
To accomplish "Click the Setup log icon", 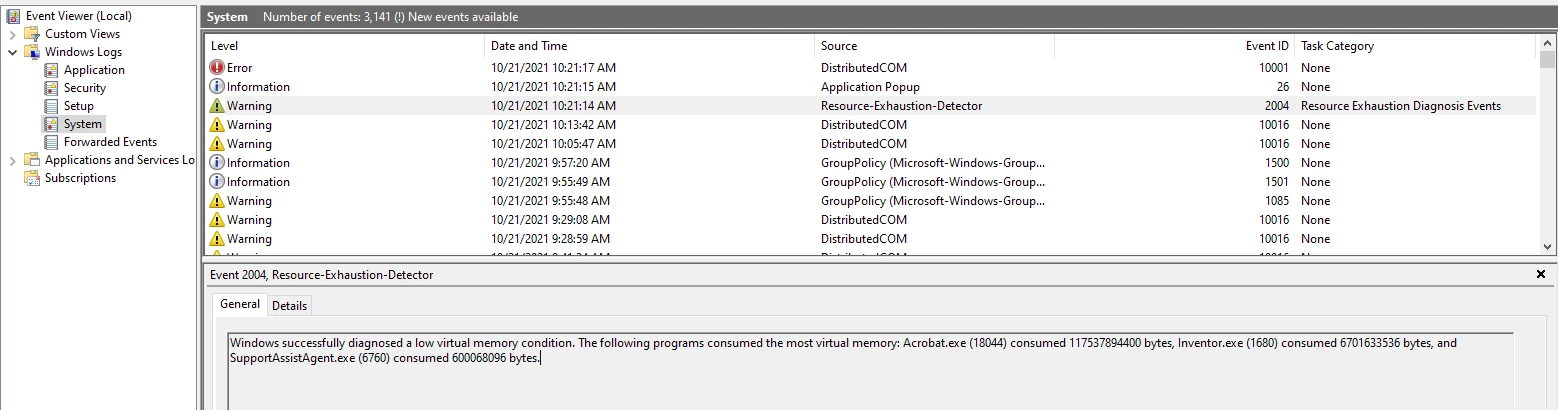I will (x=51, y=106).
